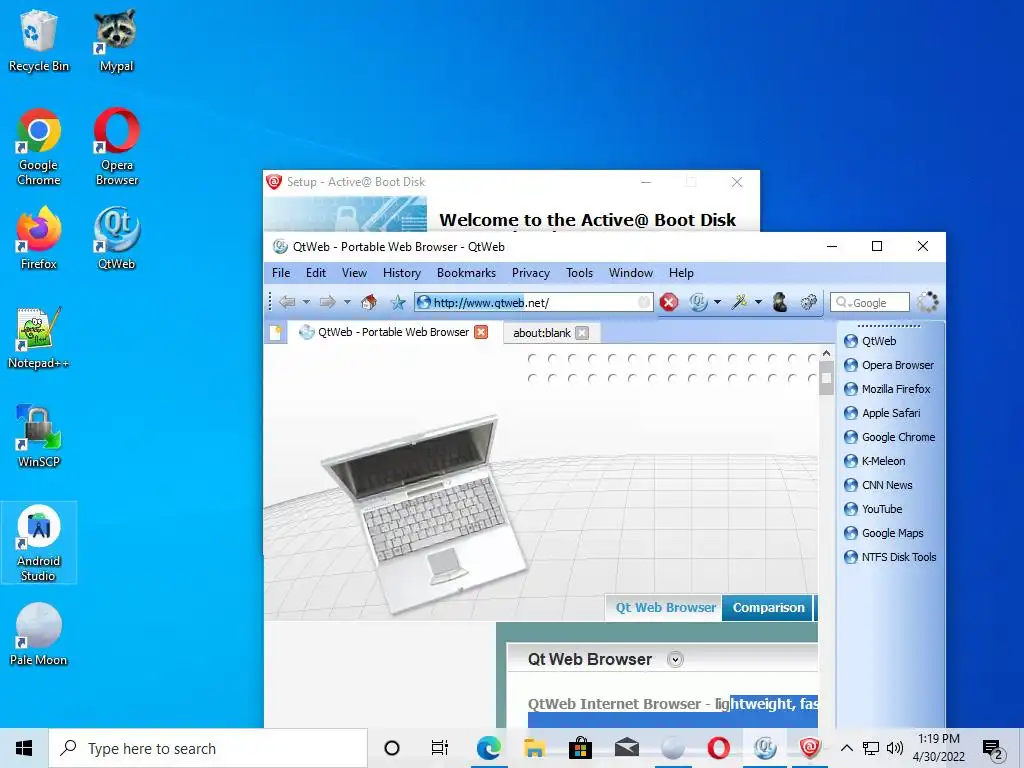
Task: Expand the Qt Web Browser heading chevron
Action: point(675,660)
